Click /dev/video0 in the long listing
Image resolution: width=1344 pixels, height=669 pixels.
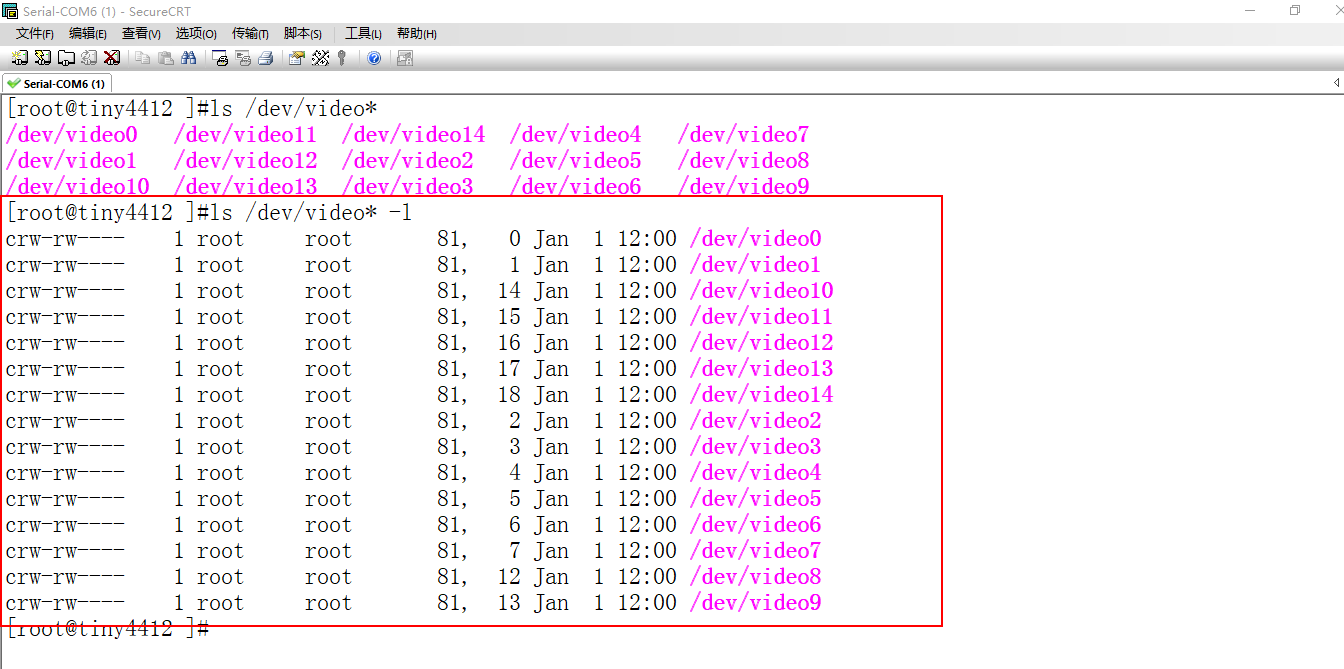(x=755, y=239)
